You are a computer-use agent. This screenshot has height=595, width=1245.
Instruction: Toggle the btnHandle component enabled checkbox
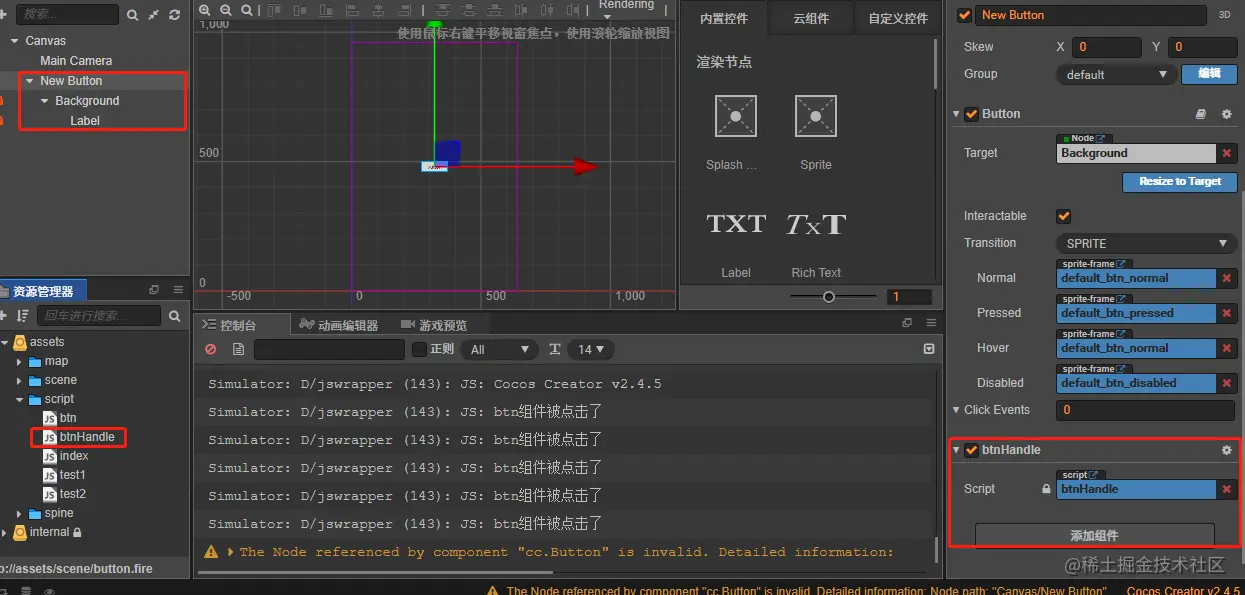971,450
